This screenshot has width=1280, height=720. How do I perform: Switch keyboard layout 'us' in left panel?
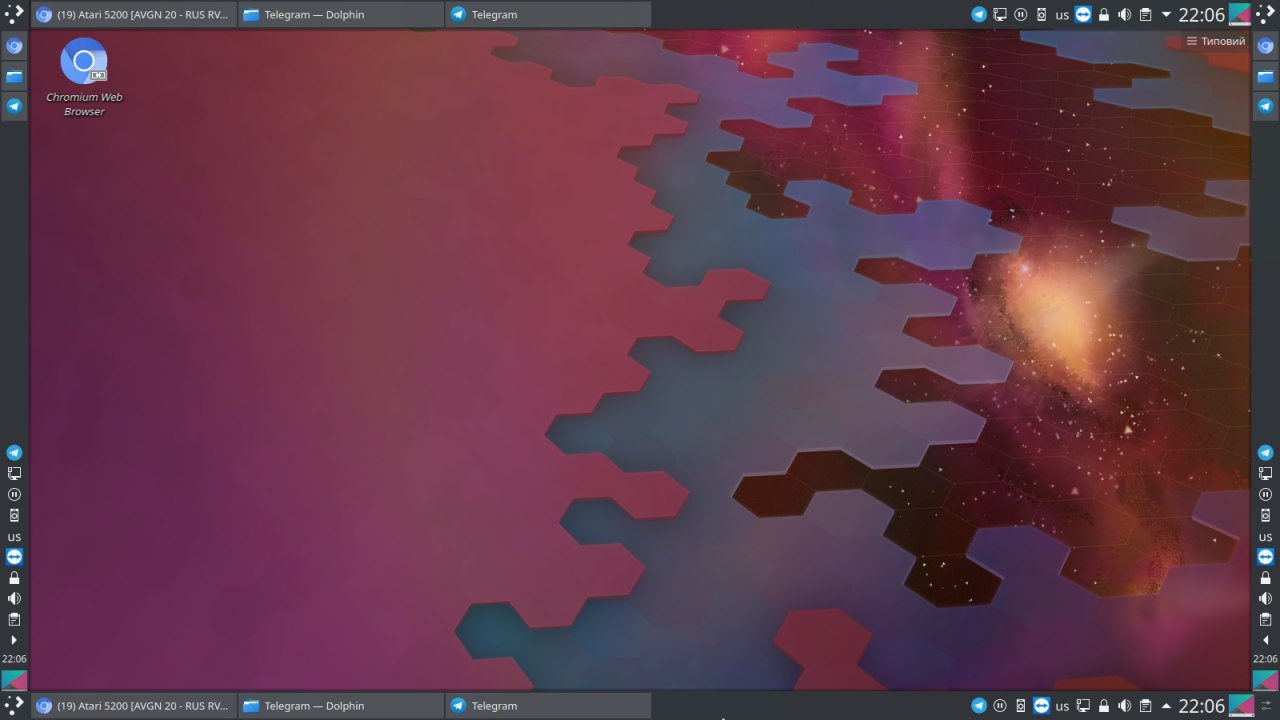point(14,537)
